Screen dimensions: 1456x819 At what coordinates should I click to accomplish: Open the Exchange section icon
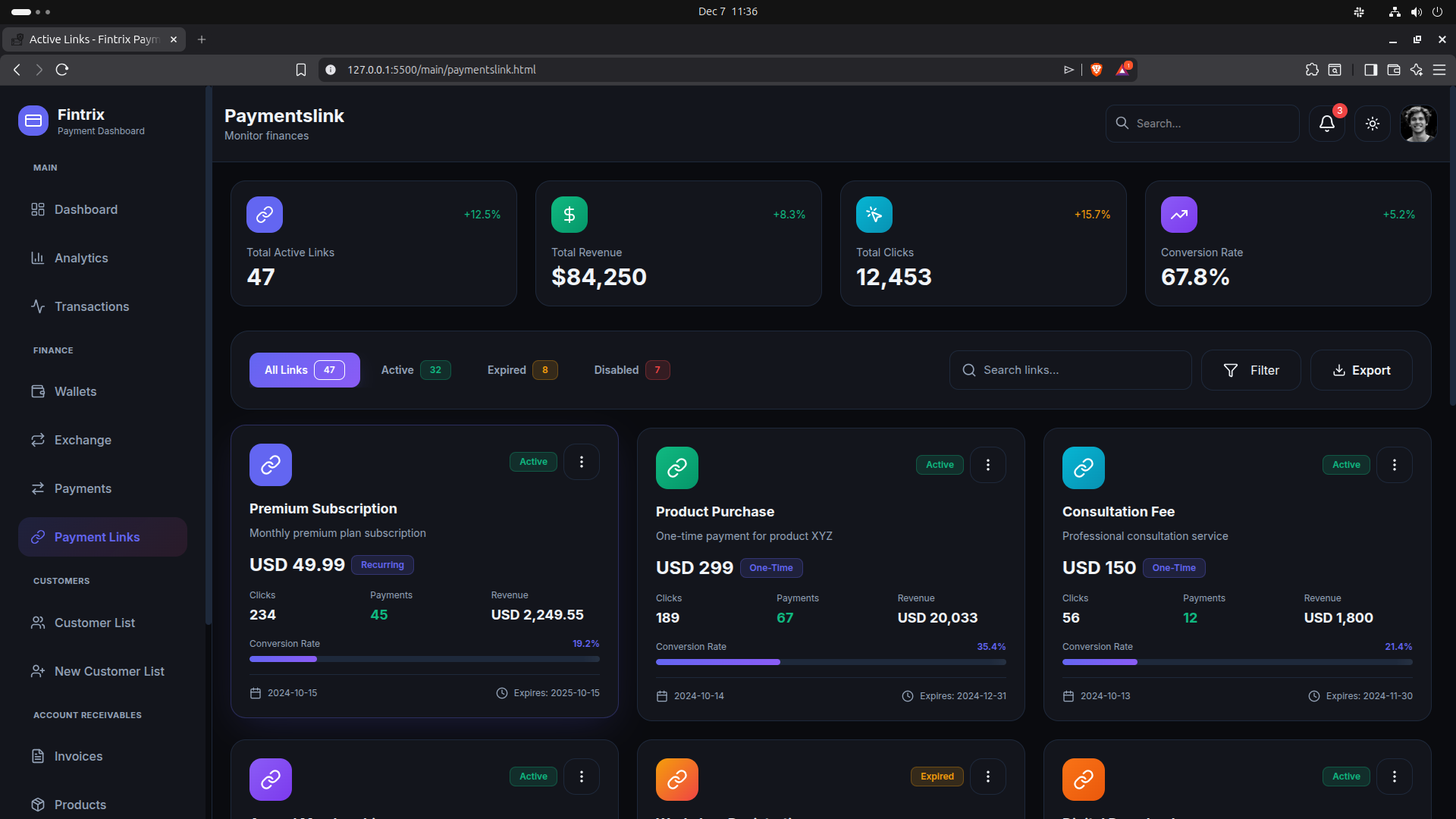pyautogui.click(x=39, y=440)
